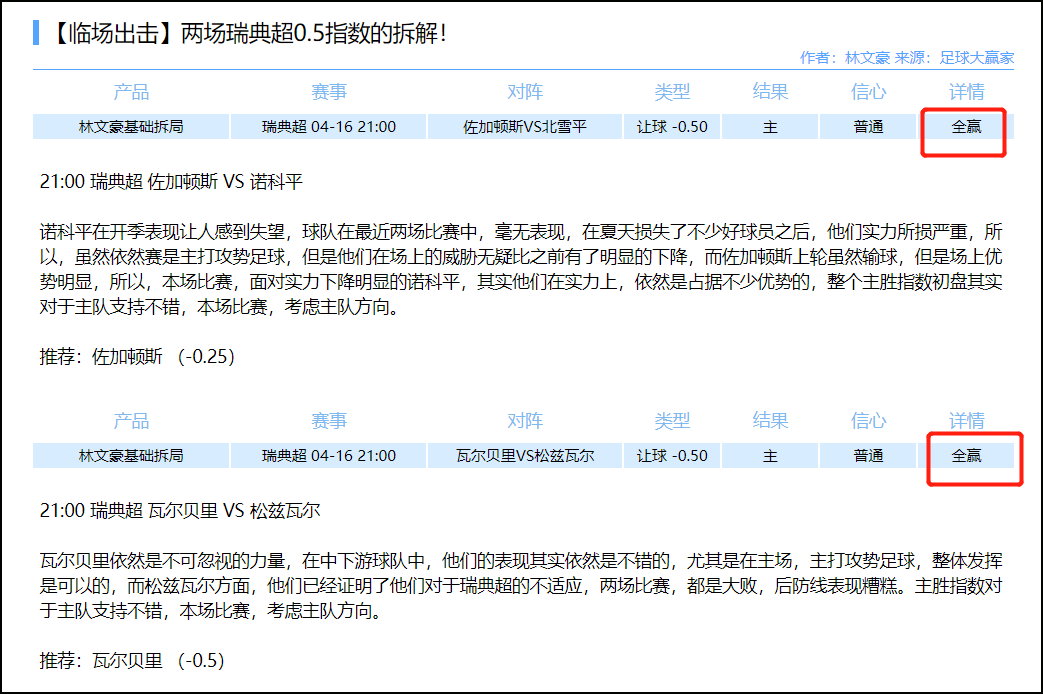The image size is (1043, 694).
Task: Open source link 足球大赢家
Action: click(976, 58)
